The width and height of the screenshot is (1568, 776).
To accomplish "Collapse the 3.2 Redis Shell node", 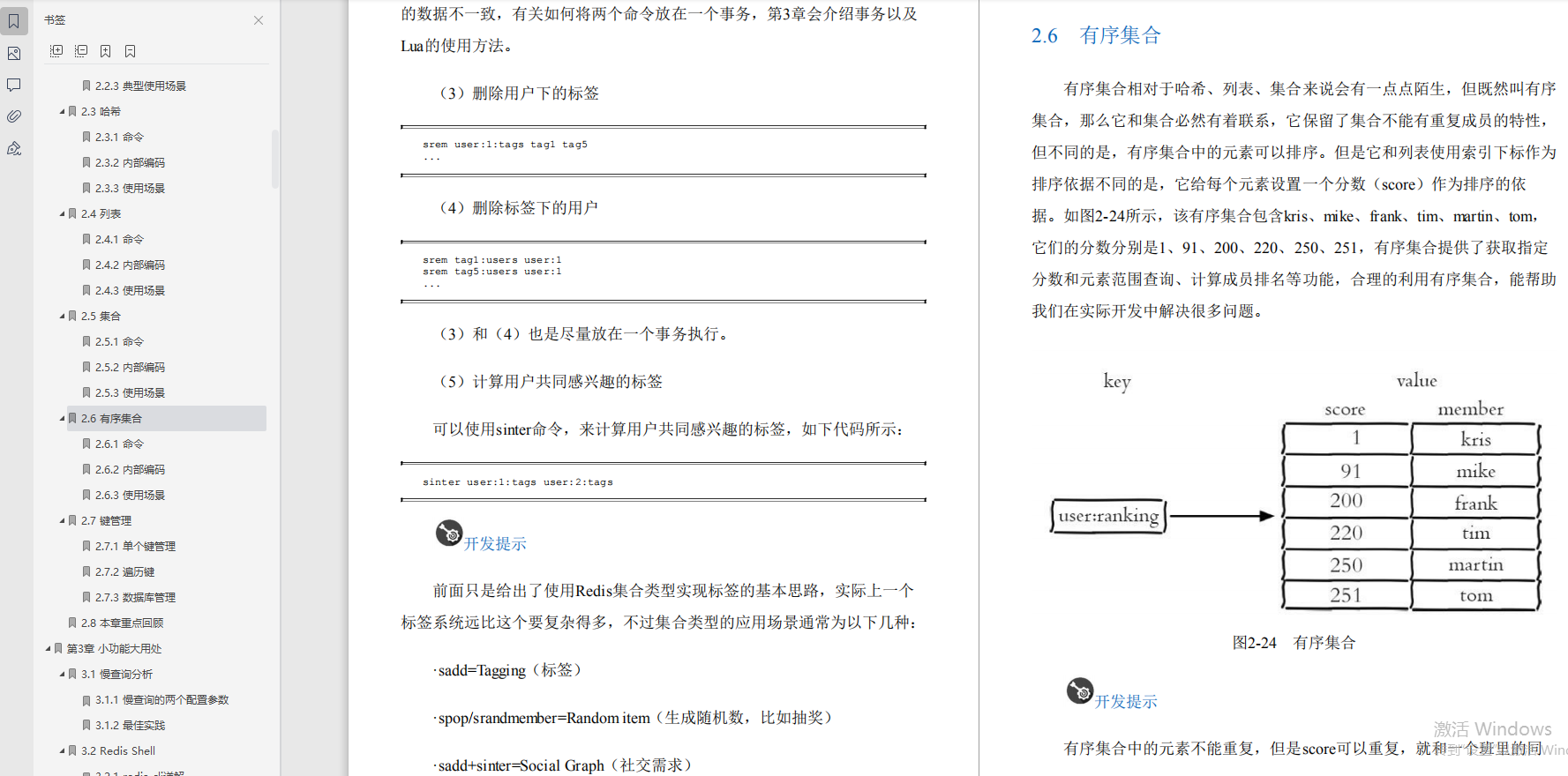I will coord(62,751).
